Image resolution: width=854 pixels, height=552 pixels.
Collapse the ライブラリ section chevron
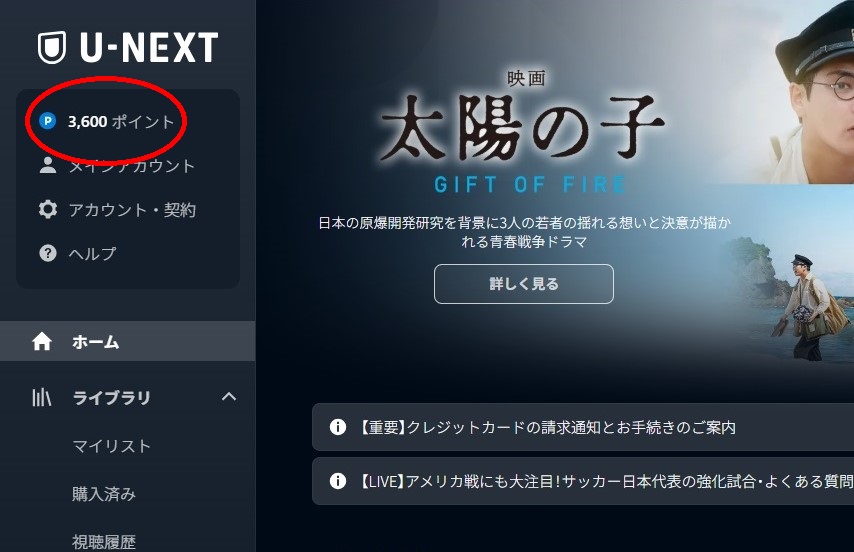(x=229, y=397)
